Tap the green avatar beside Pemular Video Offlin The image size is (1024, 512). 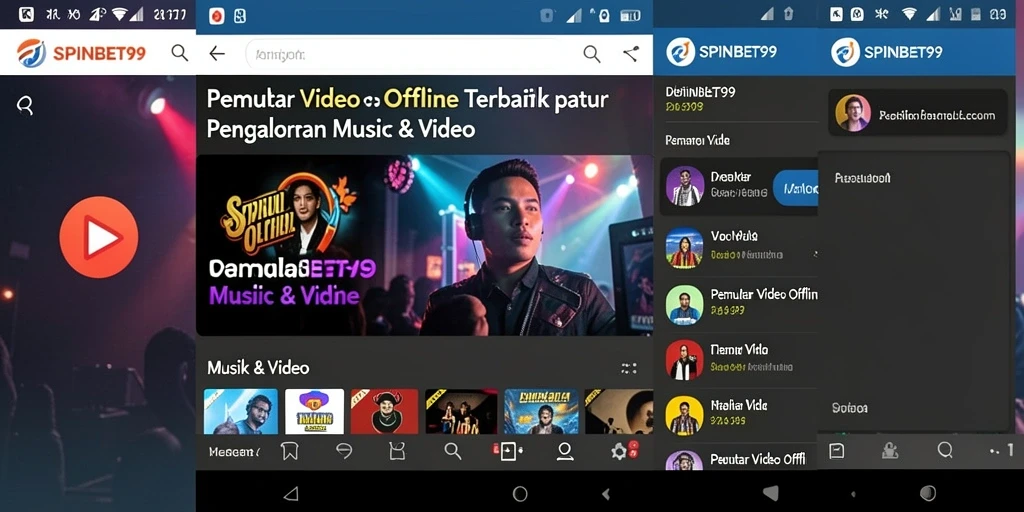(x=684, y=305)
